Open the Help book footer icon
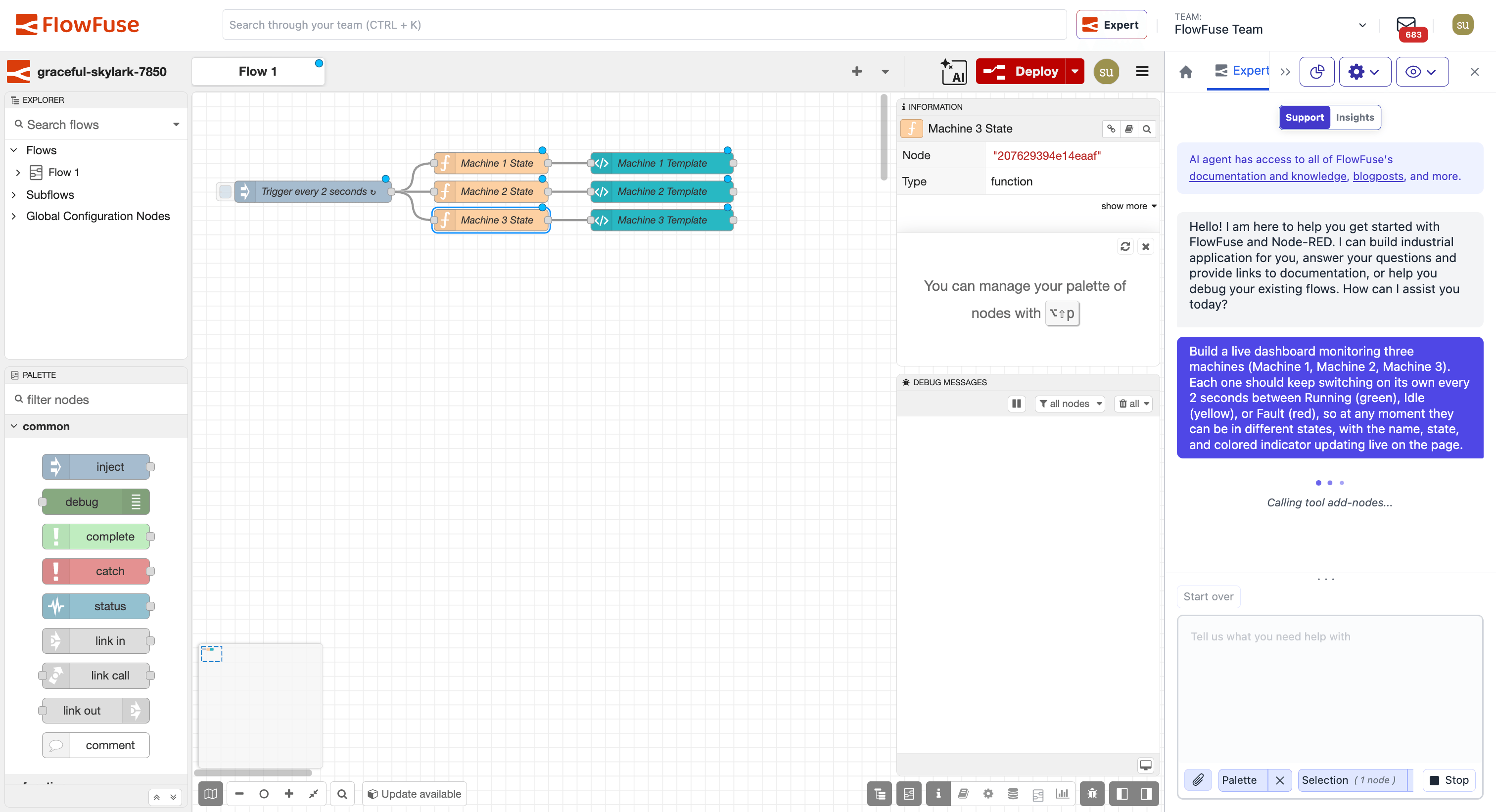1496x812 pixels. point(963,793)
